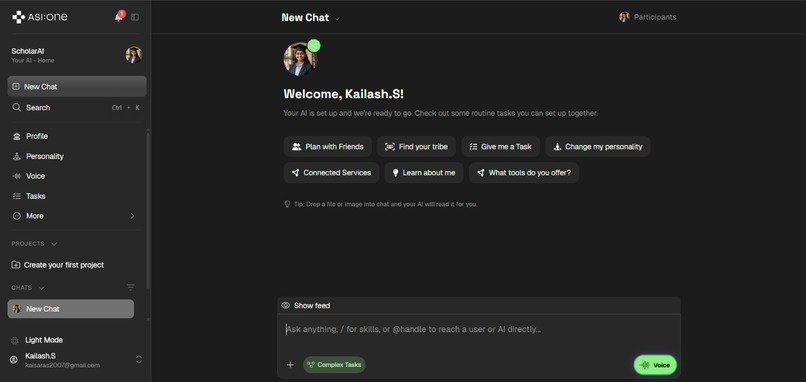Toggle the Complex Tasks chip
Screen dimensions: 806x382
(x=334, y=365)
